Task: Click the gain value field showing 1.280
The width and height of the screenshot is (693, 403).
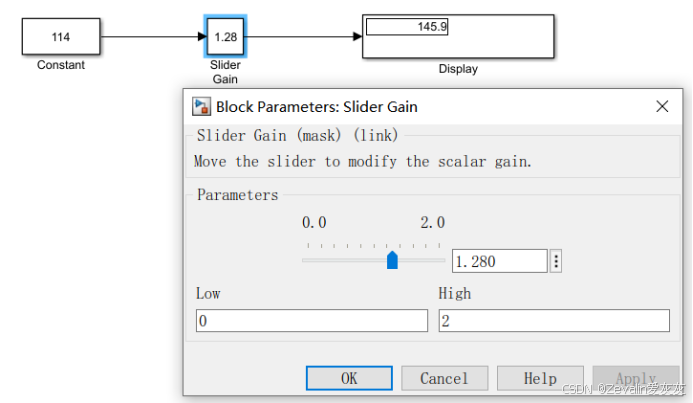Action: coord(499,261)
